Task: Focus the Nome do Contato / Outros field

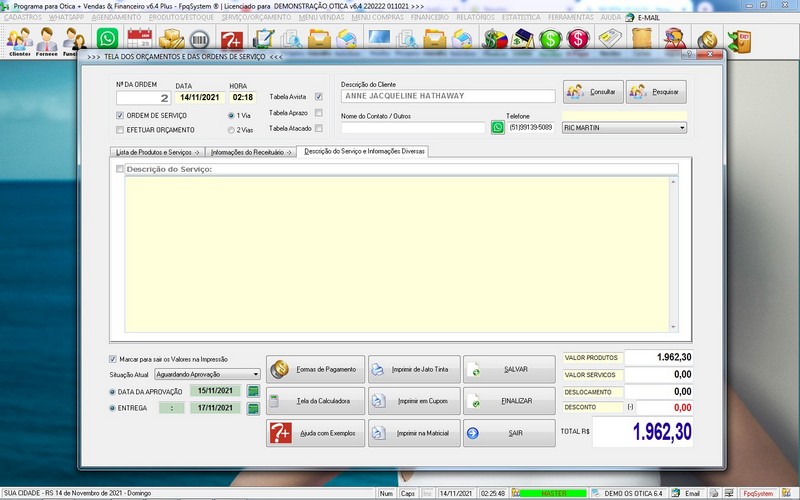Action: click(413, 128)
